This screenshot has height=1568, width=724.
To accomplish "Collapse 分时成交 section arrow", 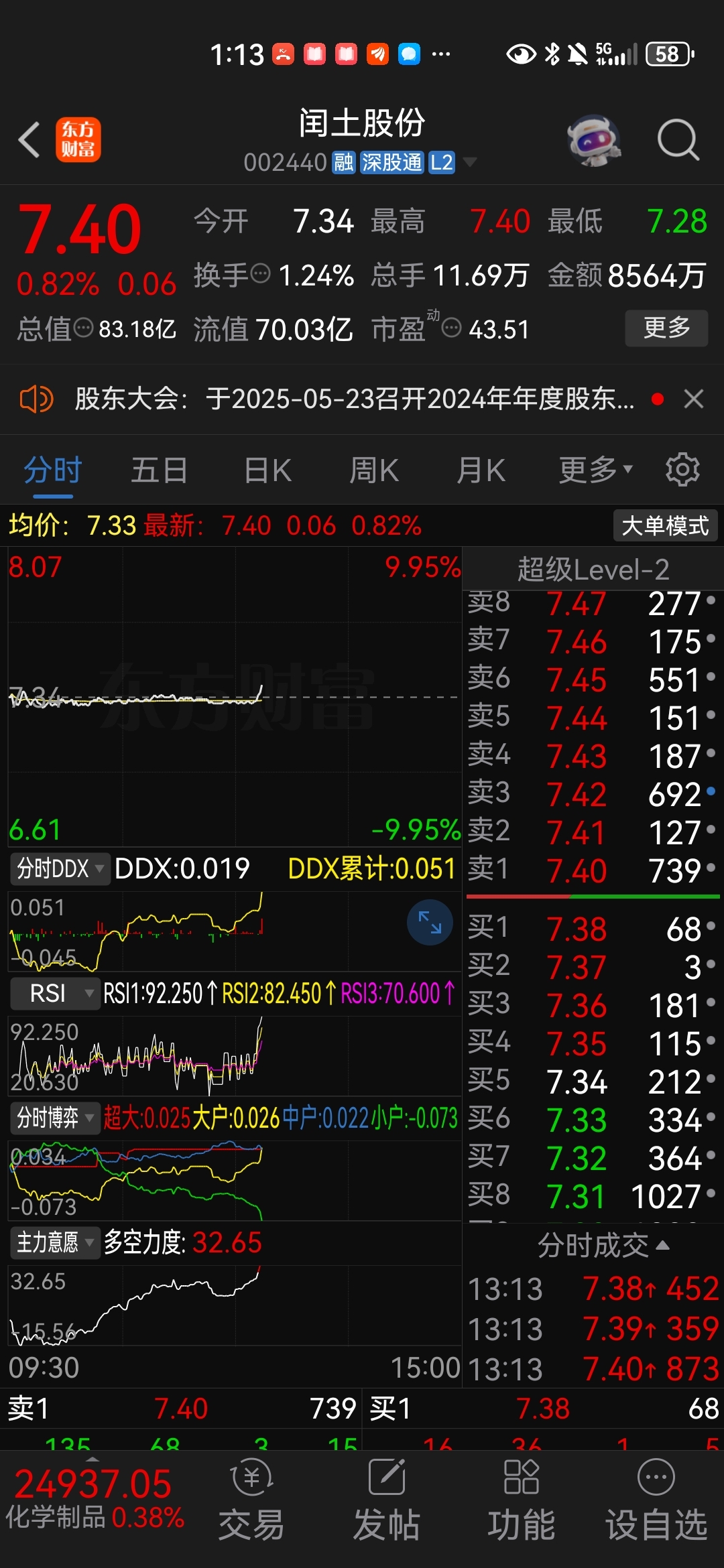I will [x=662, y=1245].
